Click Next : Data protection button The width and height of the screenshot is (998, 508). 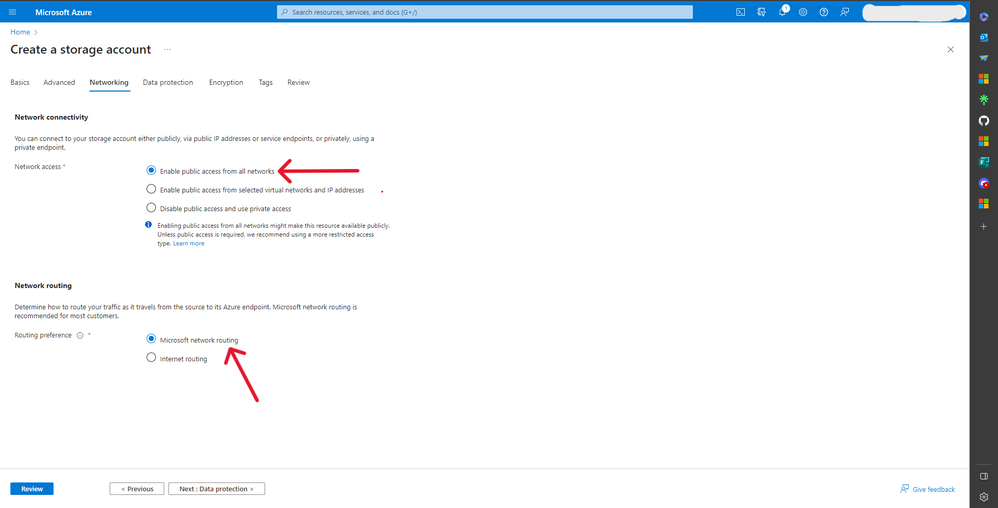coord(216,489)
